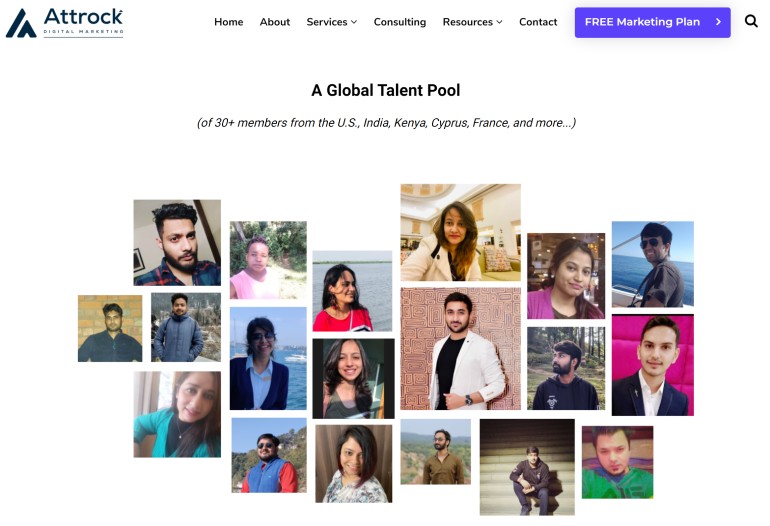This screenshot has height=526, width=770.
Task: Open photo of bearded man in plaid shirt
Action: [x=177, y=242]
